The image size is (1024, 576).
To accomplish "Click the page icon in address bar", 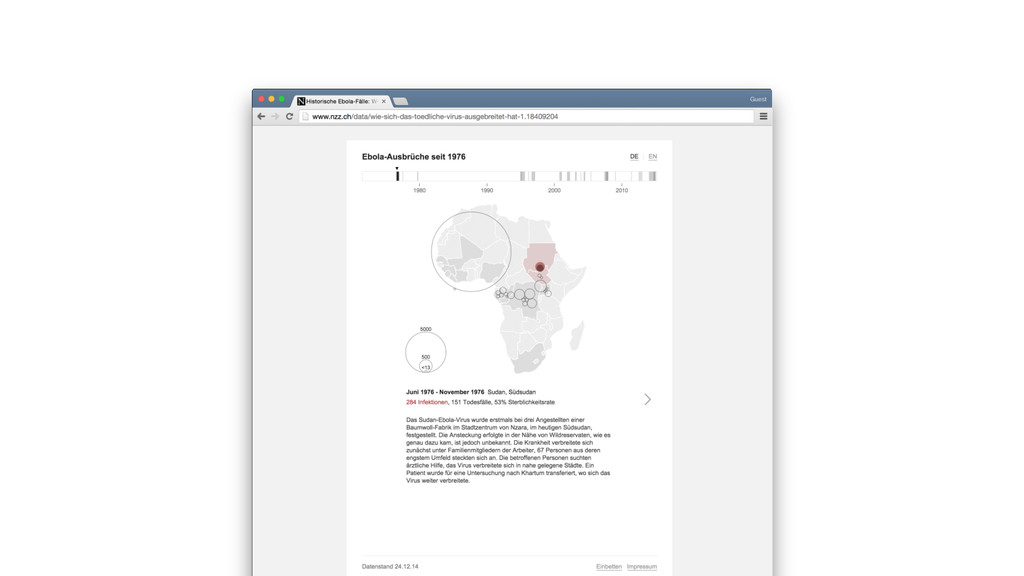I will coord(305,116).
